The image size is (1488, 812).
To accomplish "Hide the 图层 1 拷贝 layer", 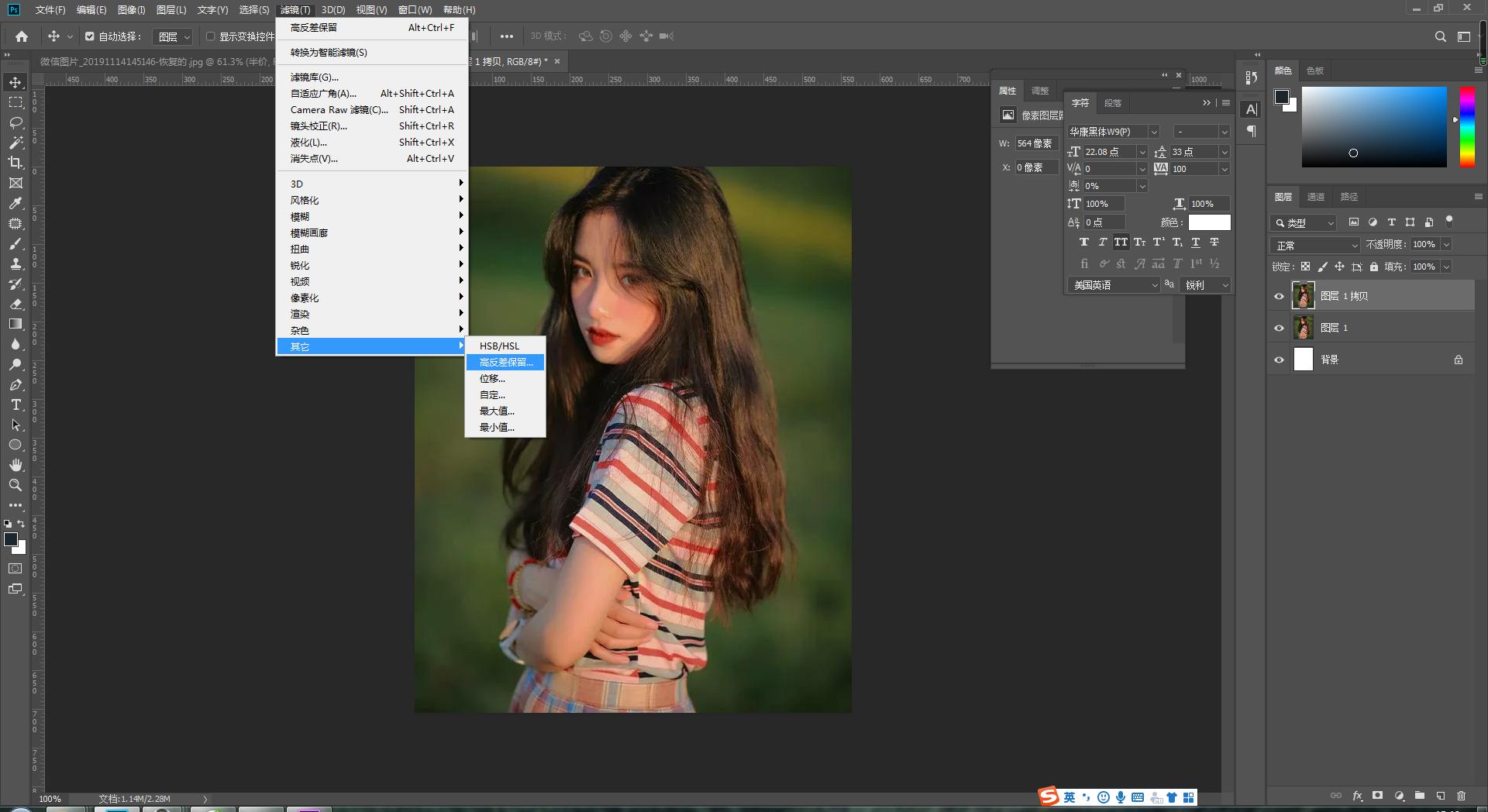I will pos(1279,296).
